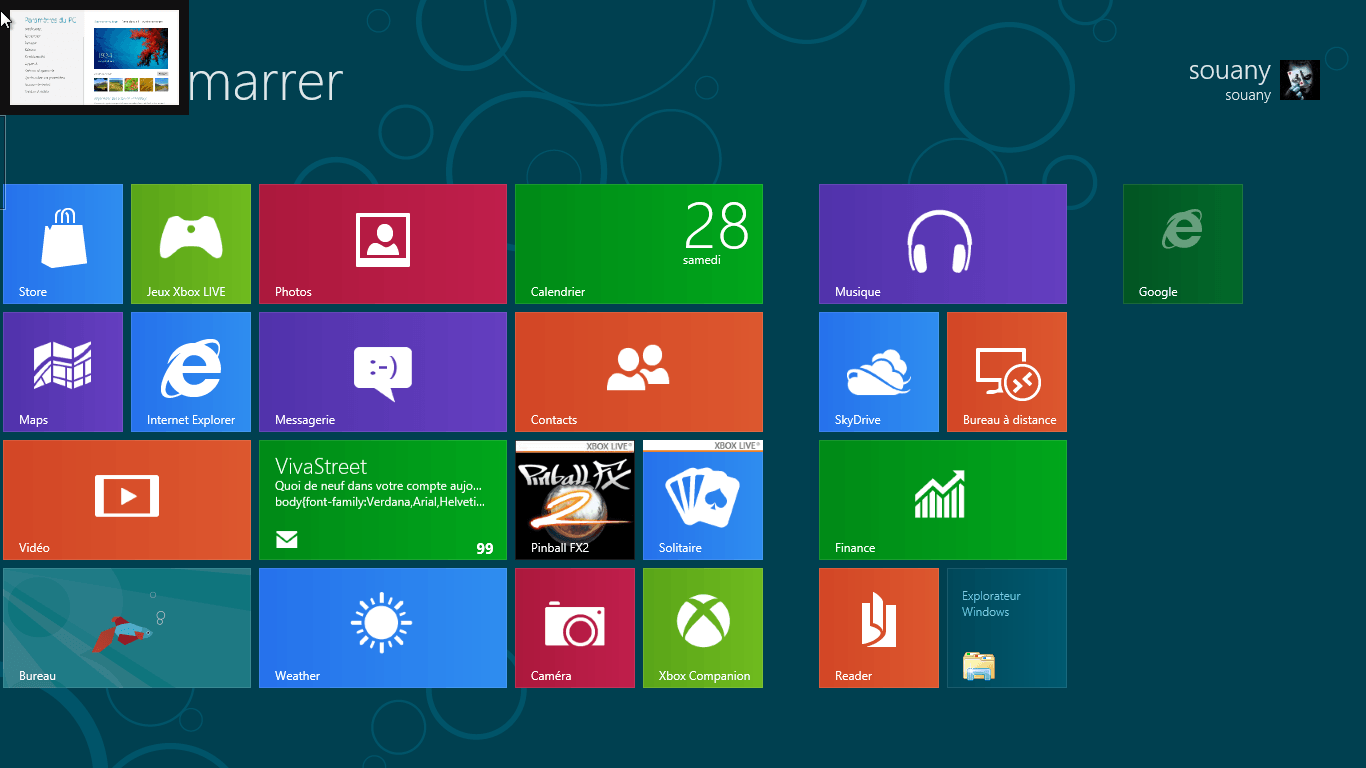Open the Store tile
Viewport: 1366px width, 768px height.
pyautogui.click(x=63, y=244)
